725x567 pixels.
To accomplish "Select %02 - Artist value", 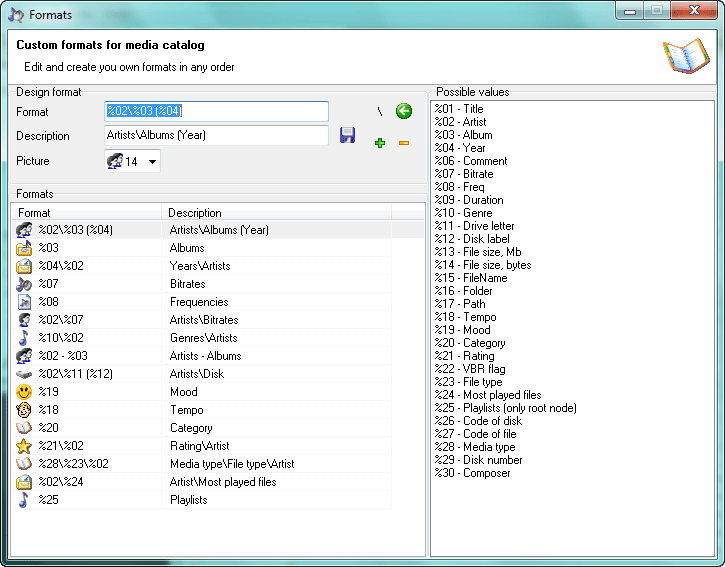I will (x=460, y=122).
